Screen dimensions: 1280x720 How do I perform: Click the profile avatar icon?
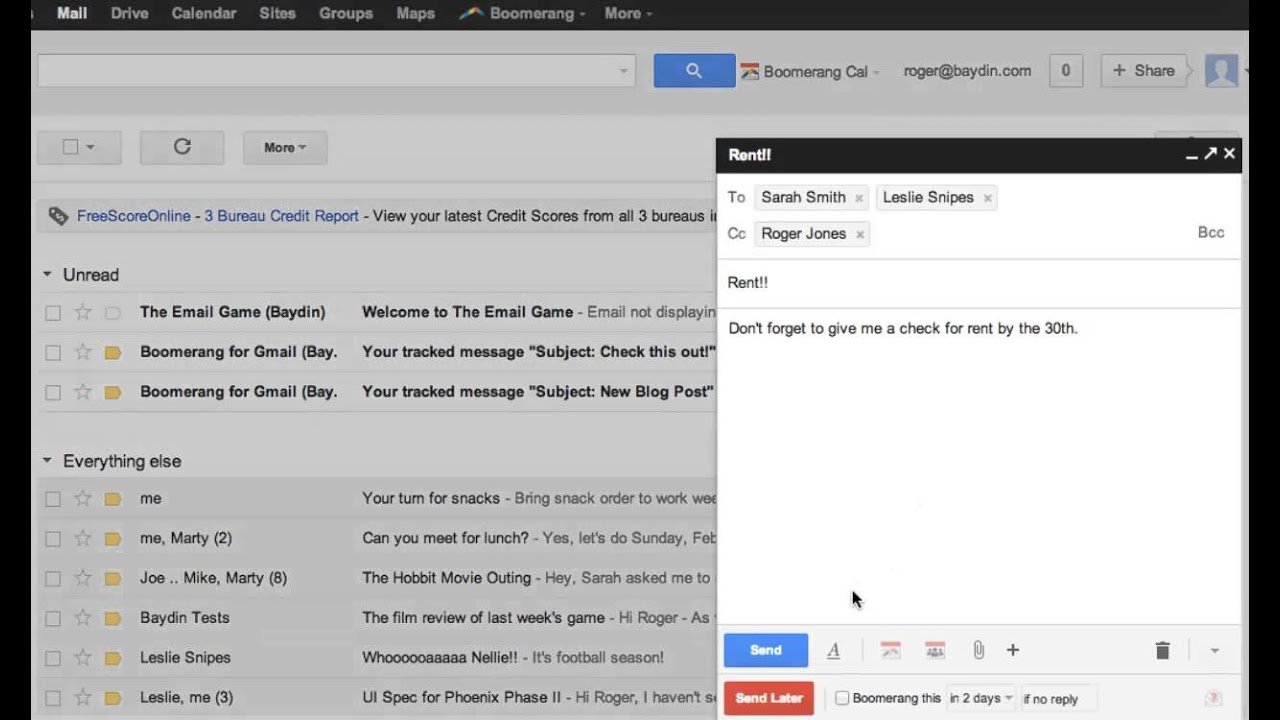pyautogui.click(x=1221, y=71)
